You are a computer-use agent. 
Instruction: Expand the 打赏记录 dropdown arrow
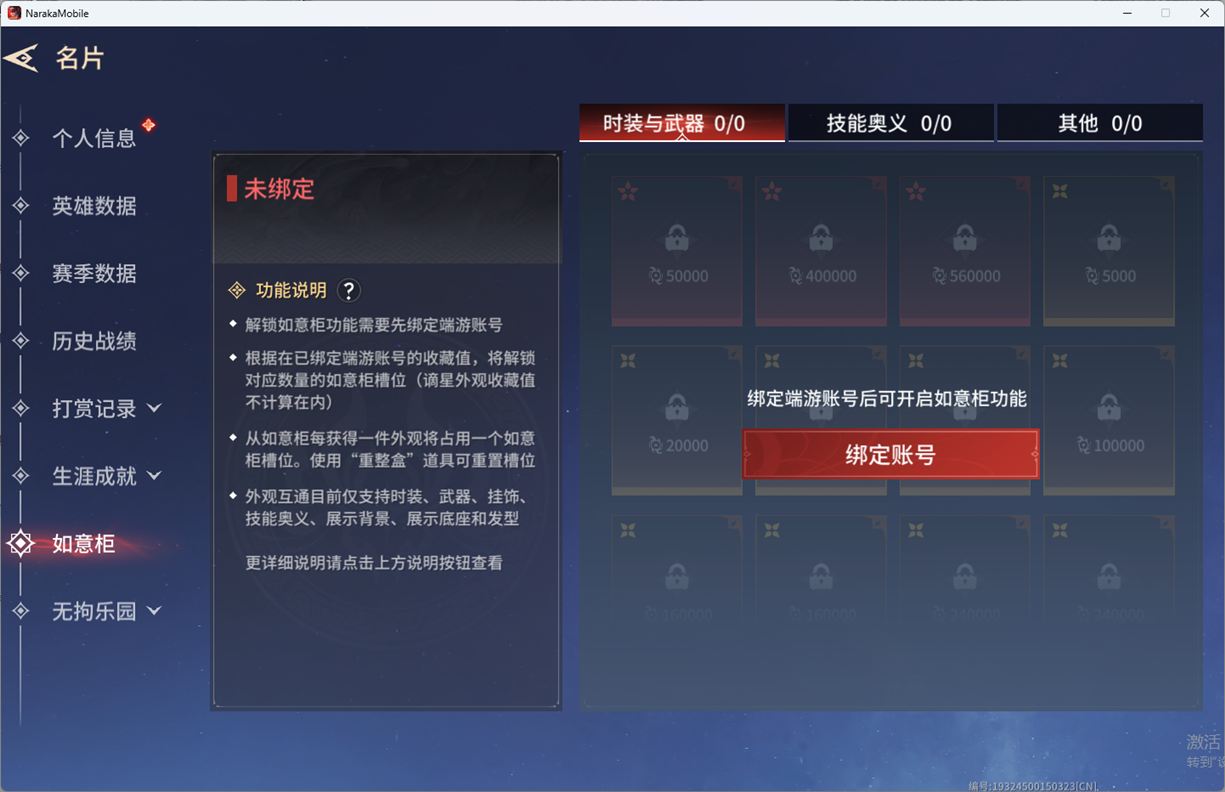154,408
